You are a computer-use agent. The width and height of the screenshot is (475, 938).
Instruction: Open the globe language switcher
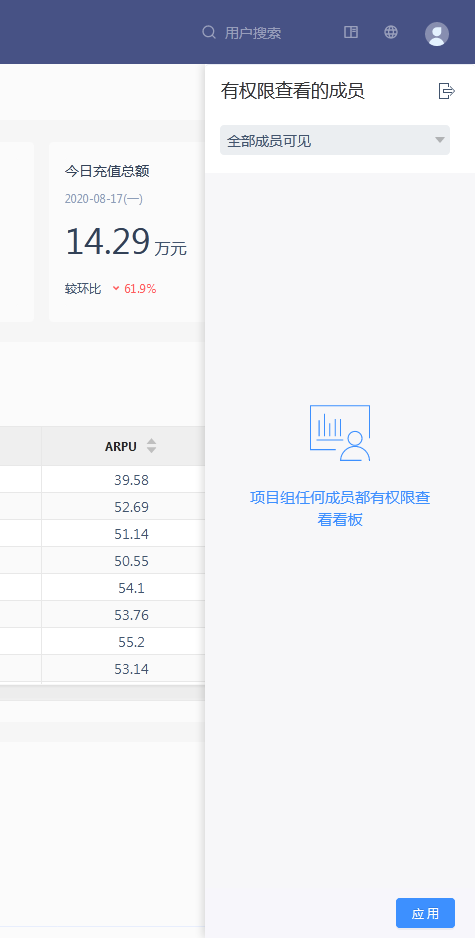pyautogui.click(x=391, y=32)
